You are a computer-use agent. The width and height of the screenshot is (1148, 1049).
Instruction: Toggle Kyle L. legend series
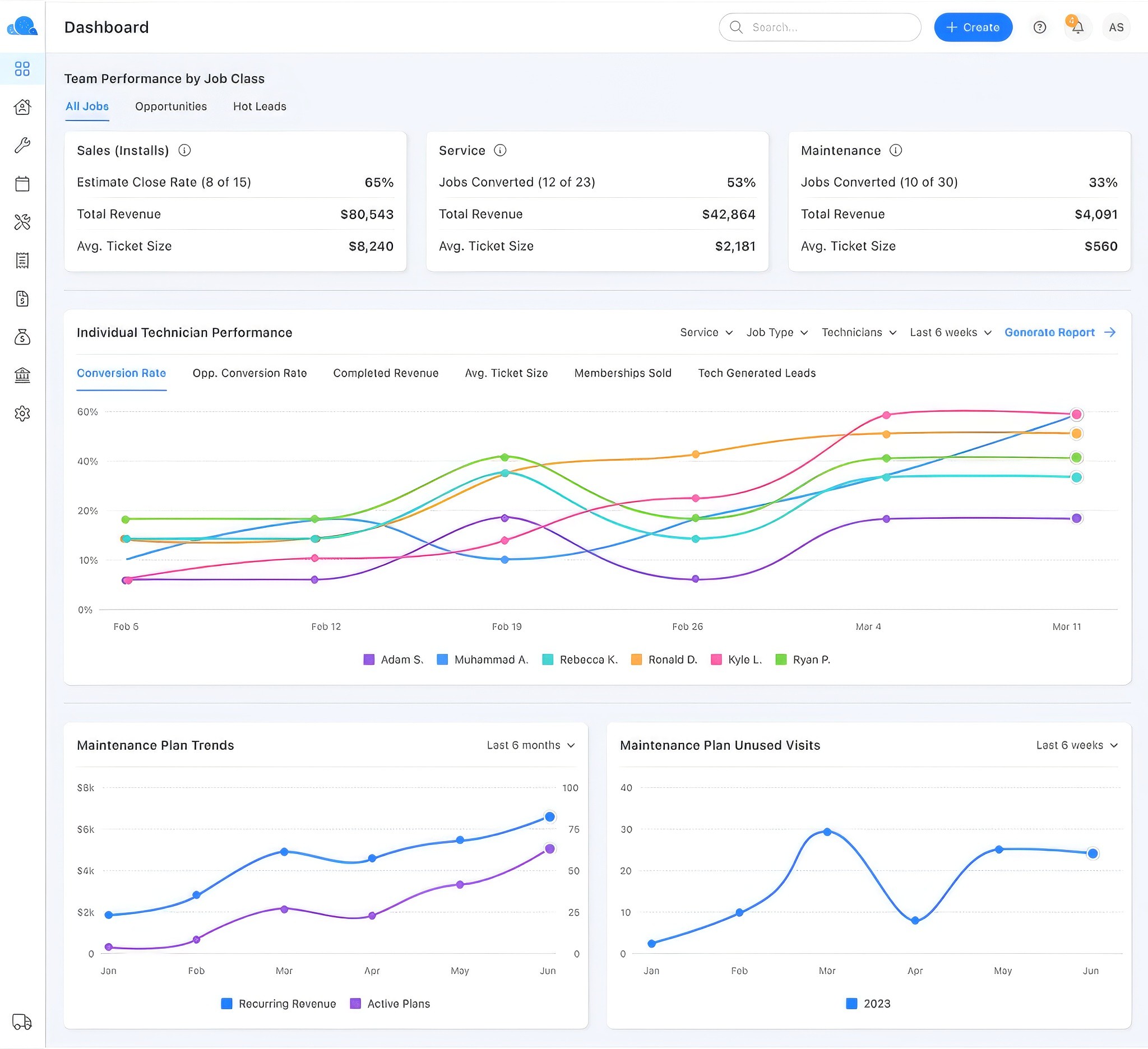pyautogui.click(x=737, y=660)
